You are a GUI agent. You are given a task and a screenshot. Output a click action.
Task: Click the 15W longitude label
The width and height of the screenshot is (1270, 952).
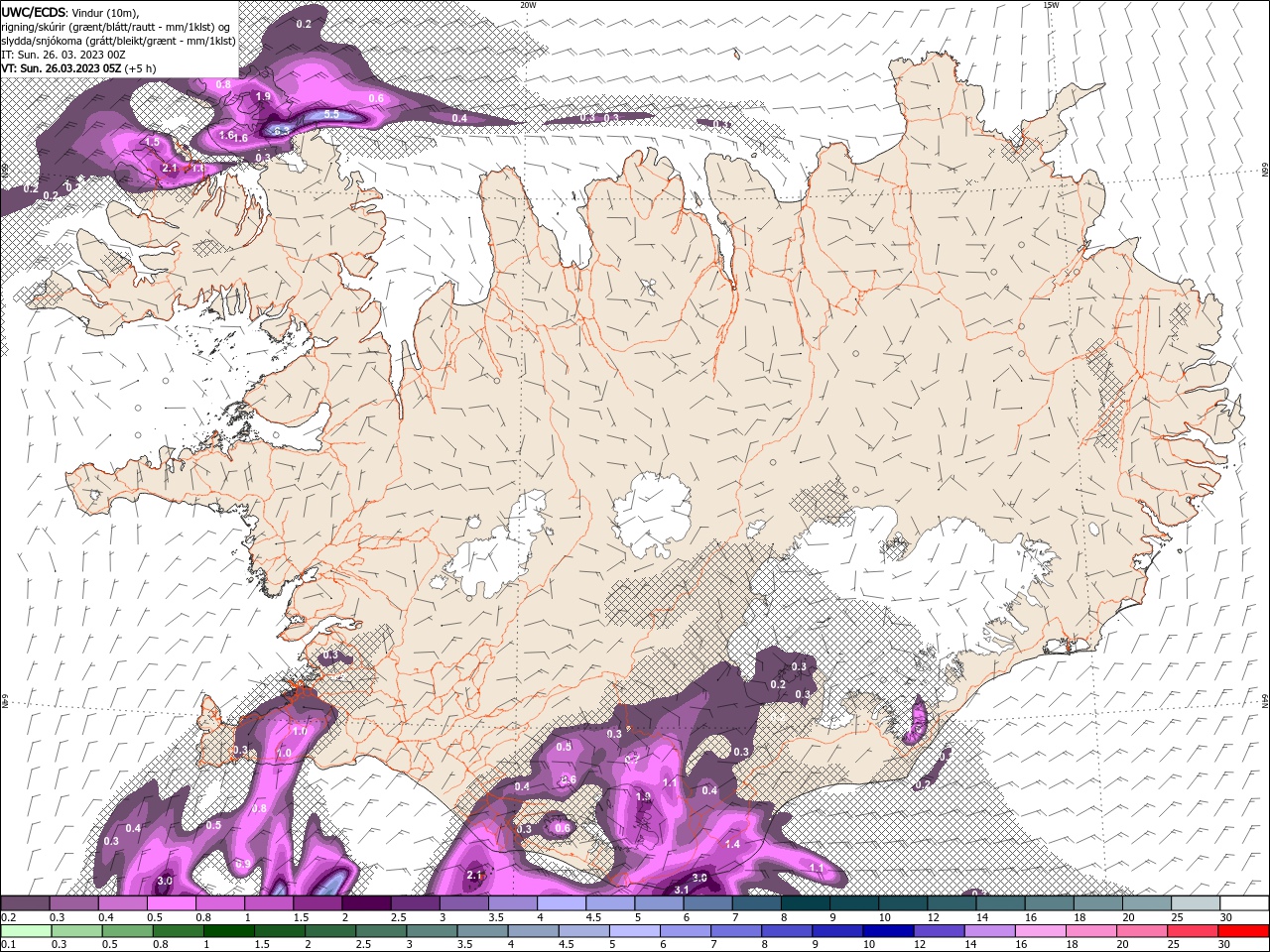[1051, 5]
